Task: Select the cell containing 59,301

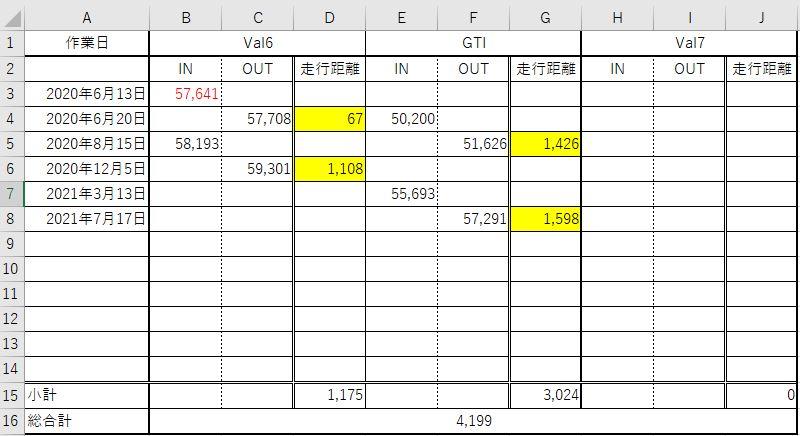Action: [x=258, y=169]
